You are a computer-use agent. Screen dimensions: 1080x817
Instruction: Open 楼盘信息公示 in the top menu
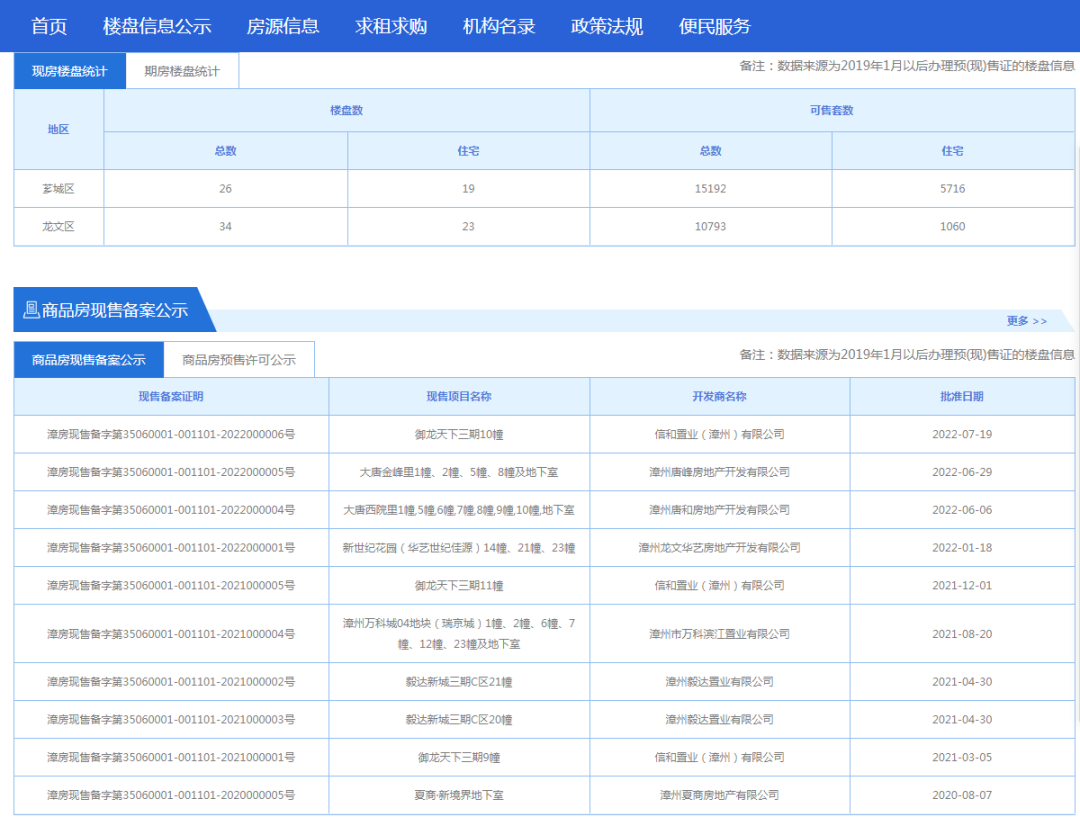pos(157,26)
